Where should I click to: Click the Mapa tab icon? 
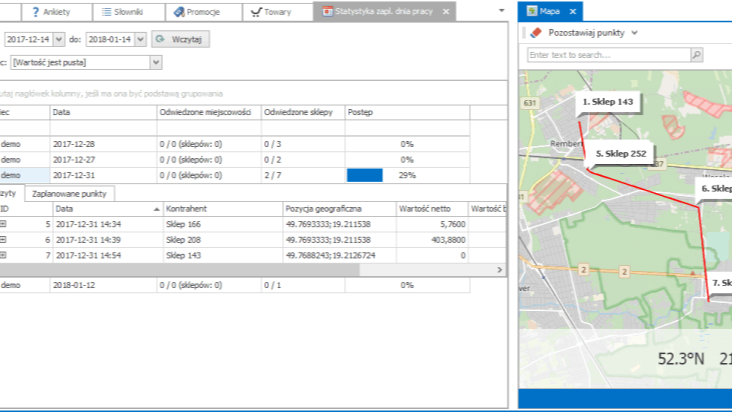[x=532, y=12]
